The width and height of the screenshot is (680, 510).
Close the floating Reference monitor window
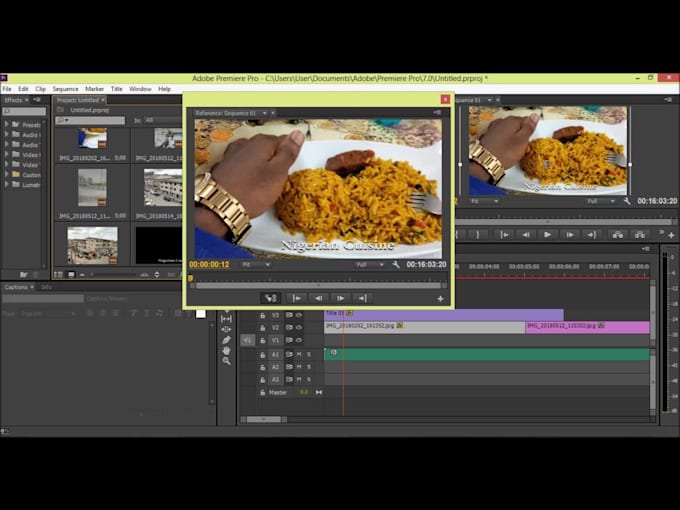coord(445,99)
